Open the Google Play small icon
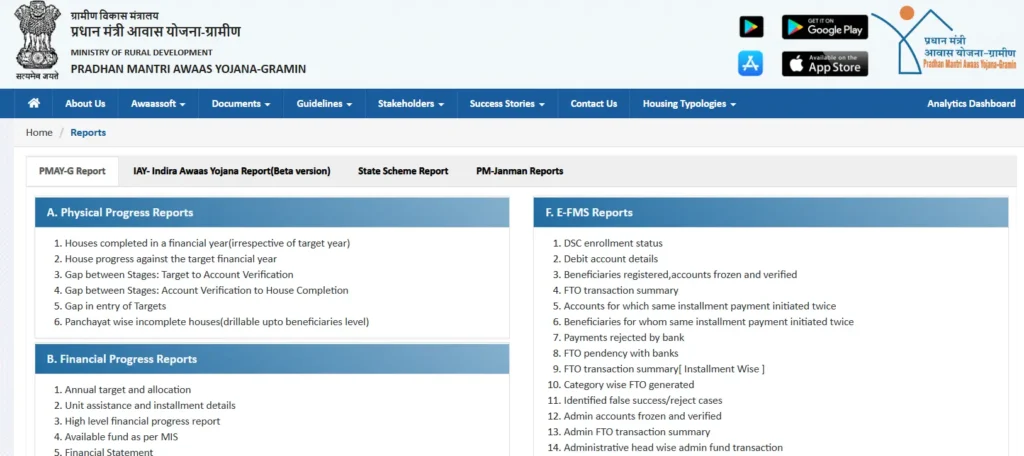This screenshot has height=456, width=1024. (751, 27)
